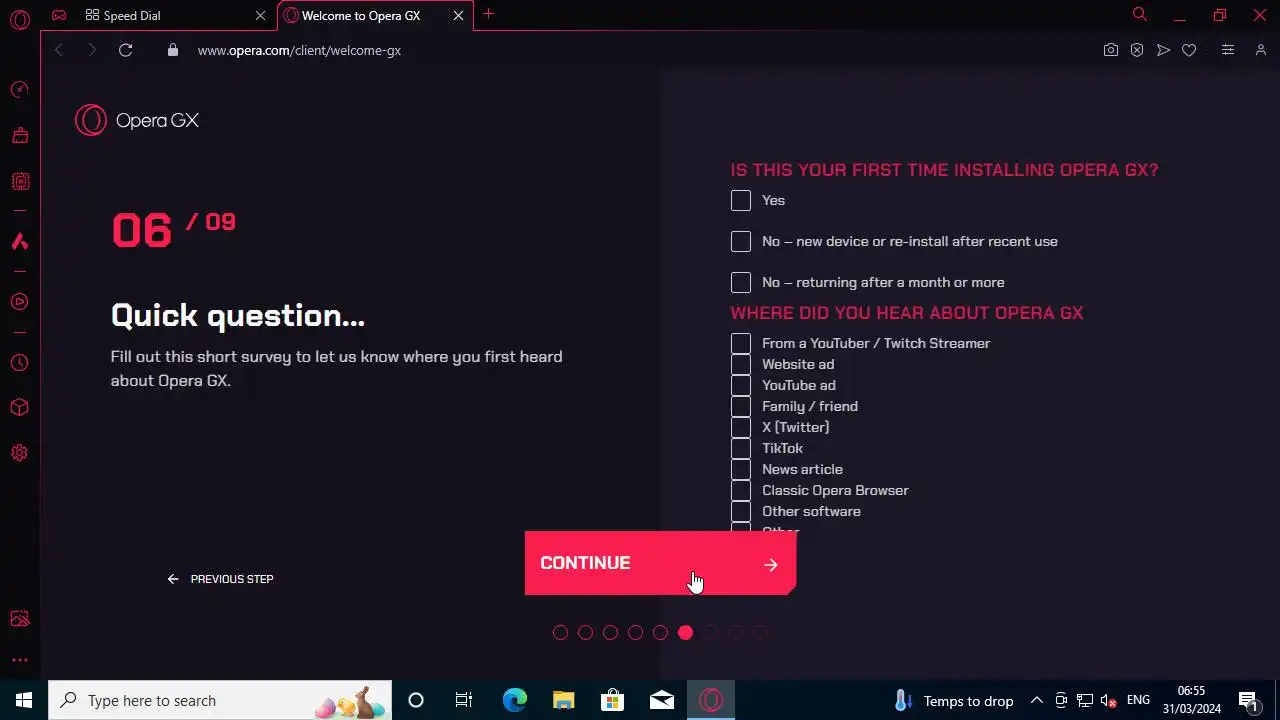
Task: Select the Welcome to Opera GX tab
Action: click(375, 15)
